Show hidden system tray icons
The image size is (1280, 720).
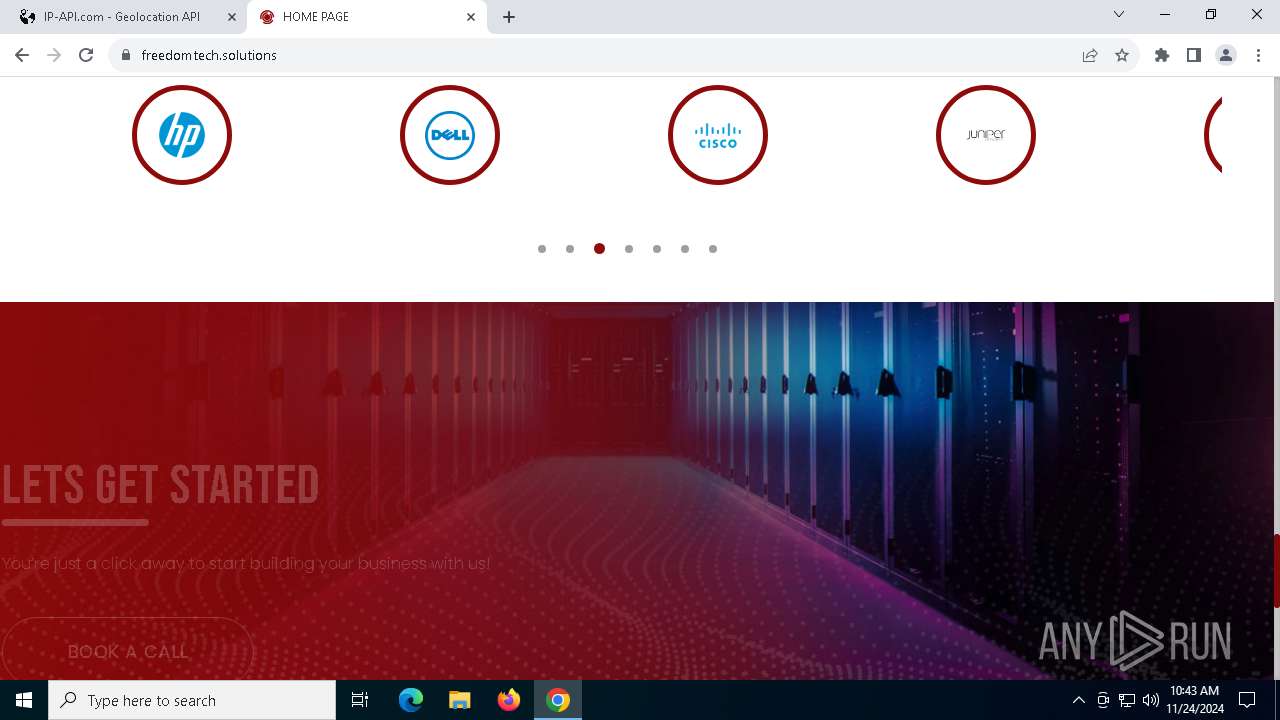click(x=1078, y=700)
